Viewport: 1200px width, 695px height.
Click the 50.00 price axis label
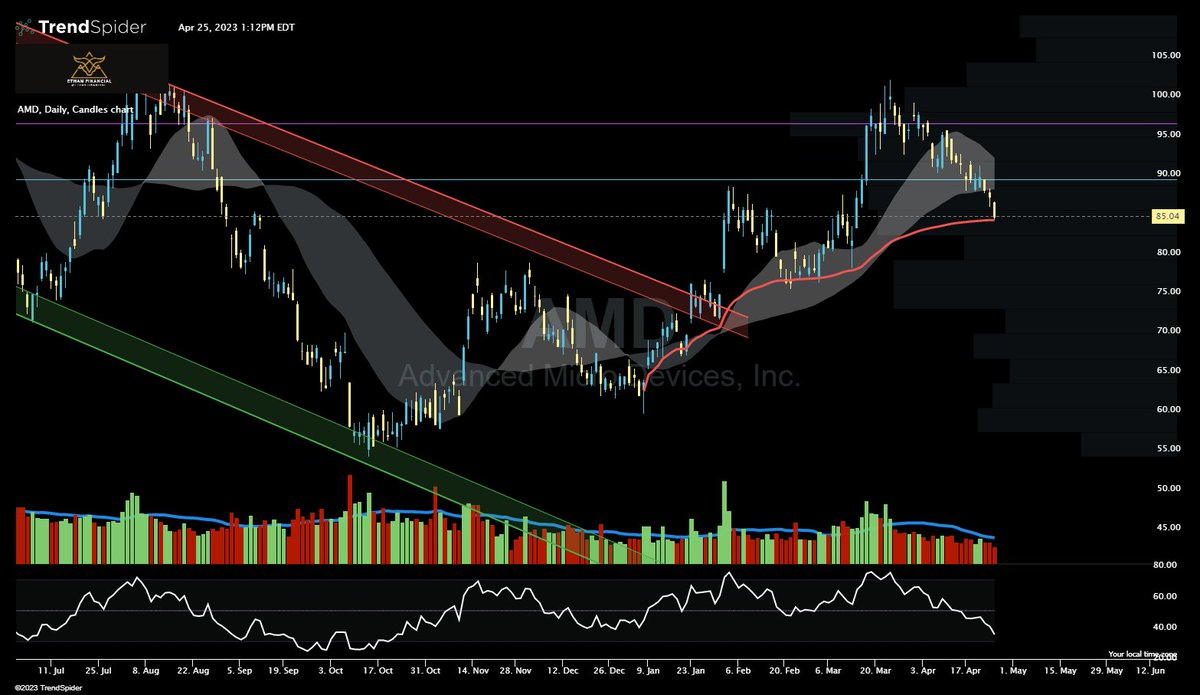(1168, 488)
